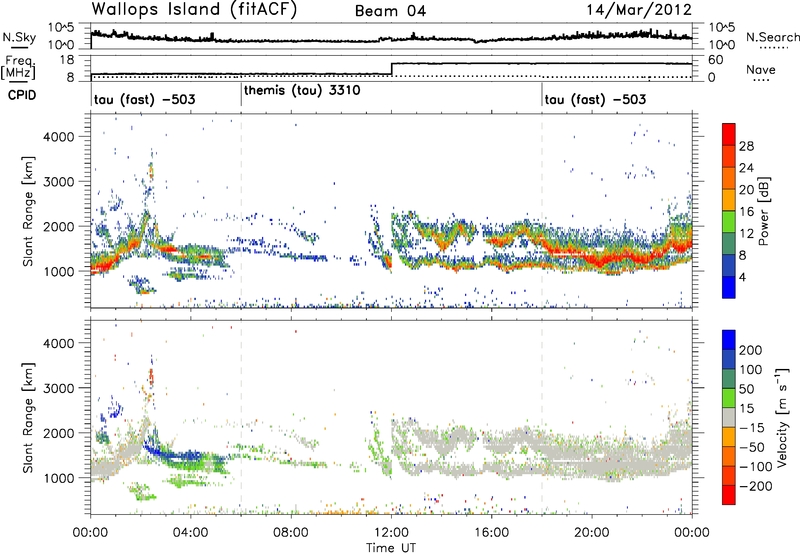Click '2000' range tick in velocity panel

pos(58,433)
